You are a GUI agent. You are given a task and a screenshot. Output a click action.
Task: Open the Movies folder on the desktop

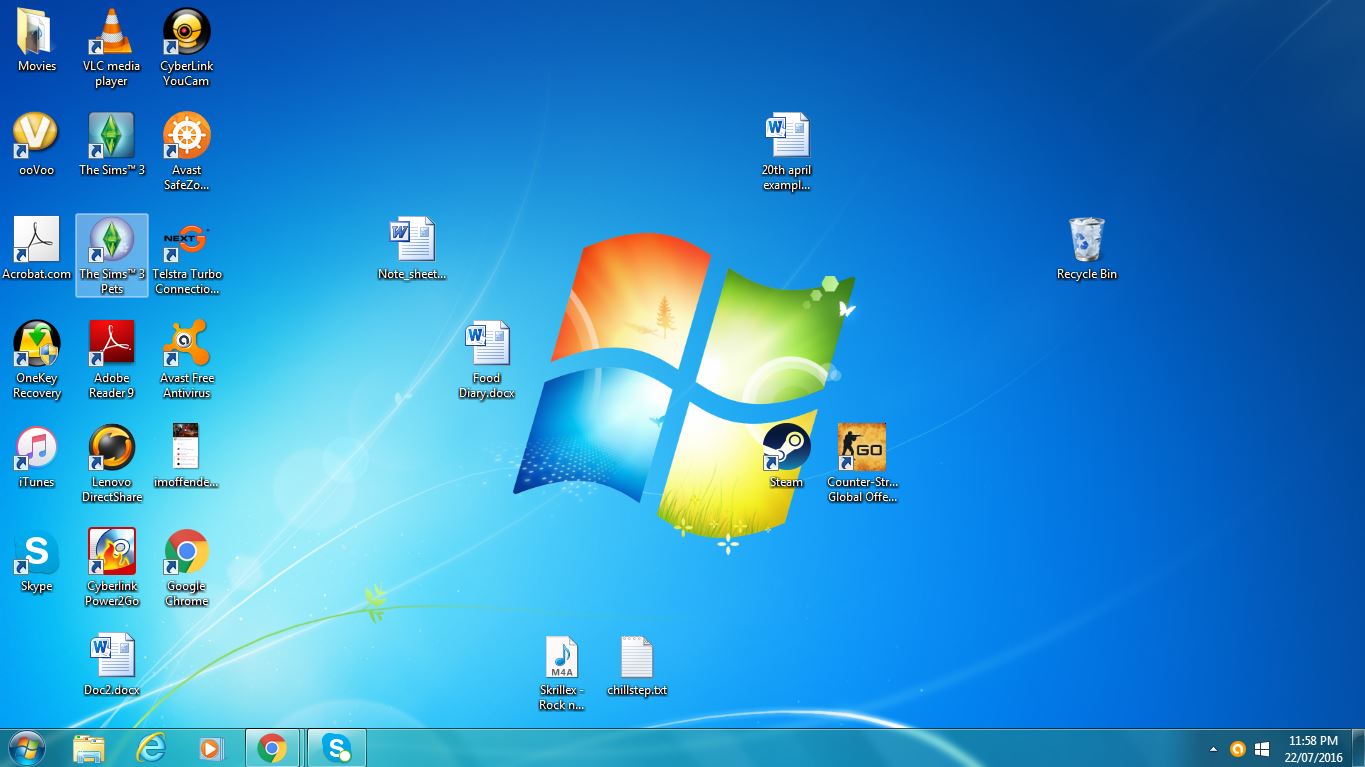click(37, 41)
